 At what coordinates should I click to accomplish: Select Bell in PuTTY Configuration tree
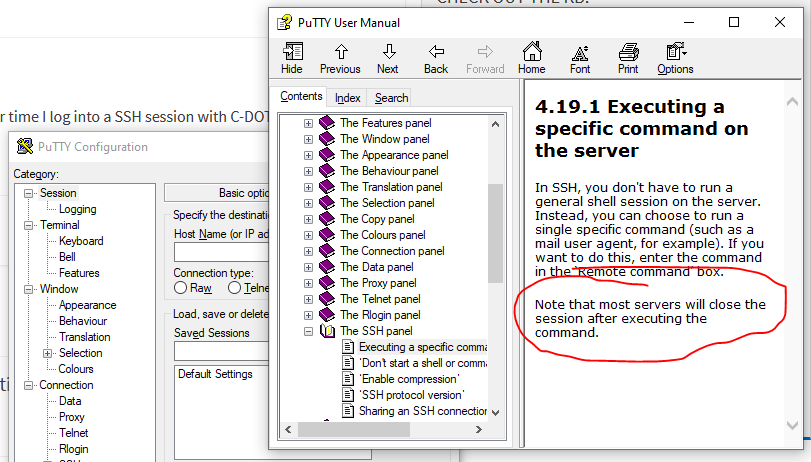[67, 257]
